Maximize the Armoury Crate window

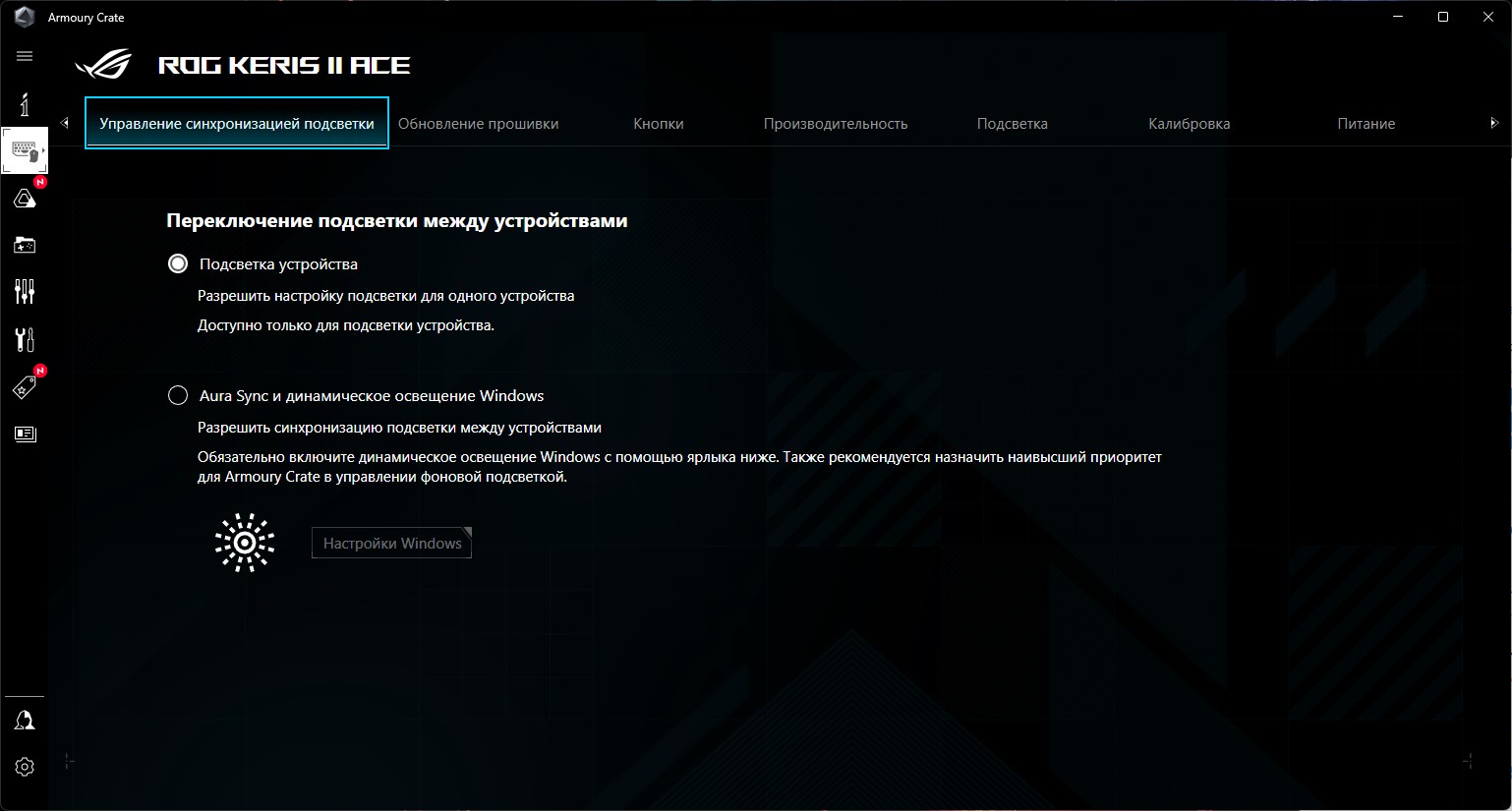1443,17
